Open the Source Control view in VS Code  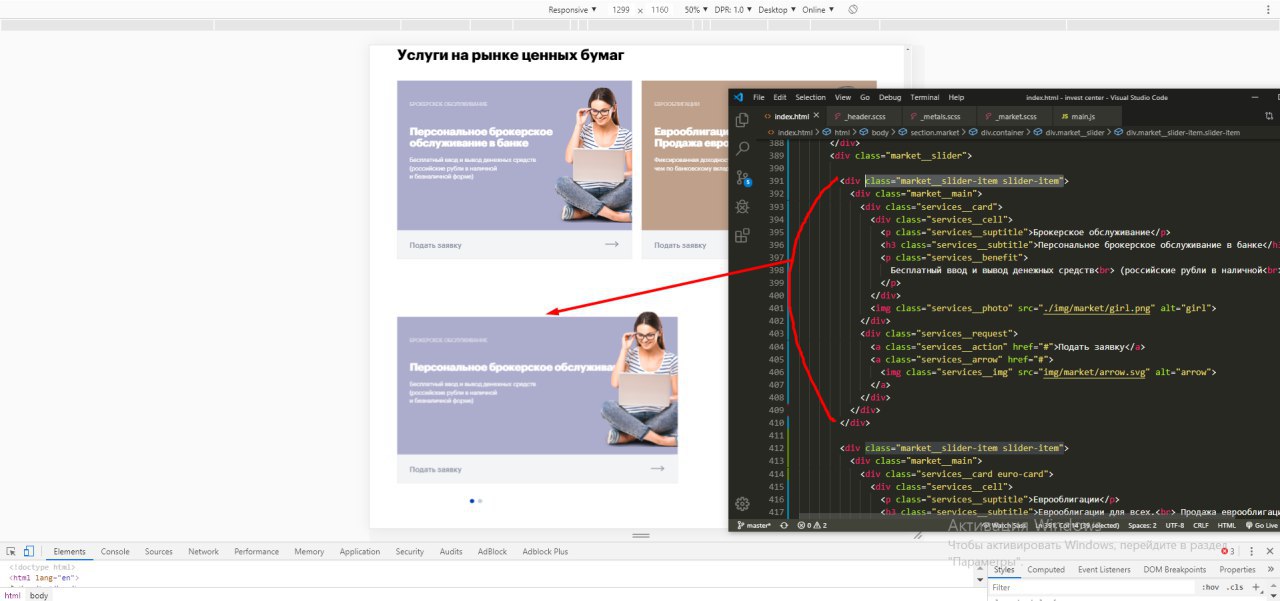[742, 178]
